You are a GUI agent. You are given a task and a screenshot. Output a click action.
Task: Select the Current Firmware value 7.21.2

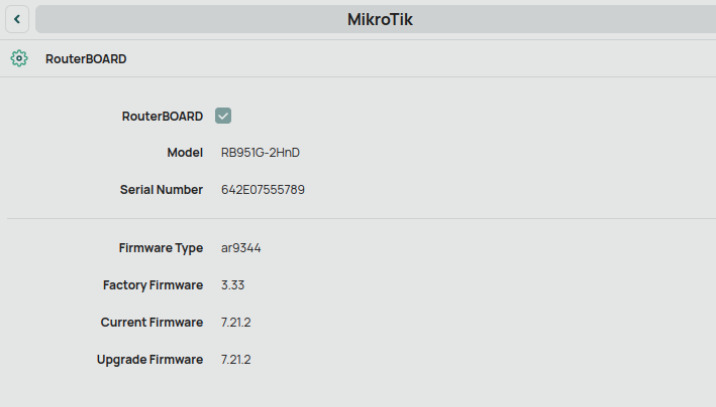click(236, 322)
